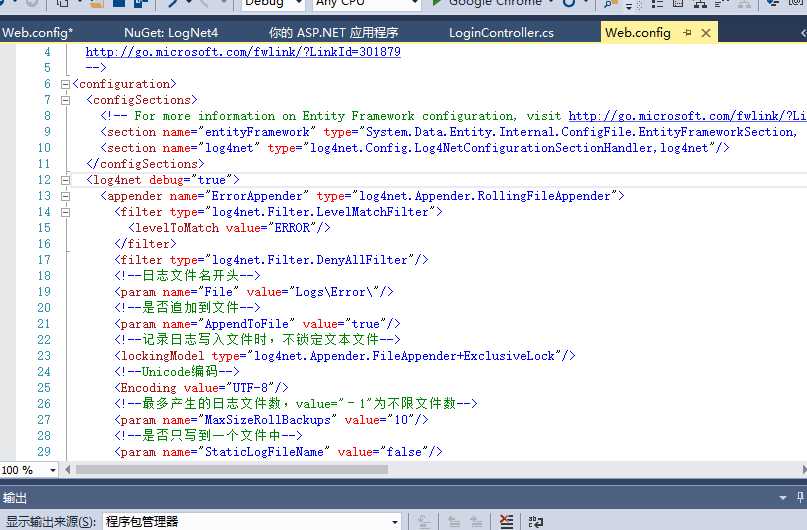Click the closing configSections tag on line 11

click(x=145, y=164)
